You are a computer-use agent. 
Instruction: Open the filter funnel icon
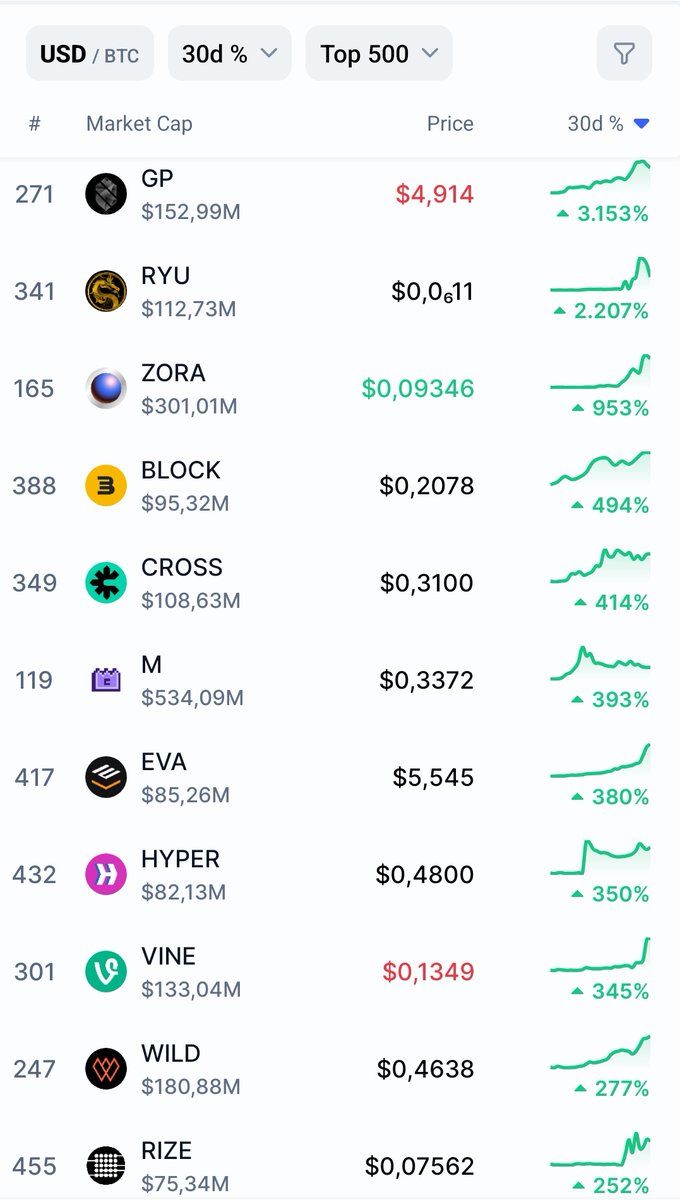click(624, 53)
